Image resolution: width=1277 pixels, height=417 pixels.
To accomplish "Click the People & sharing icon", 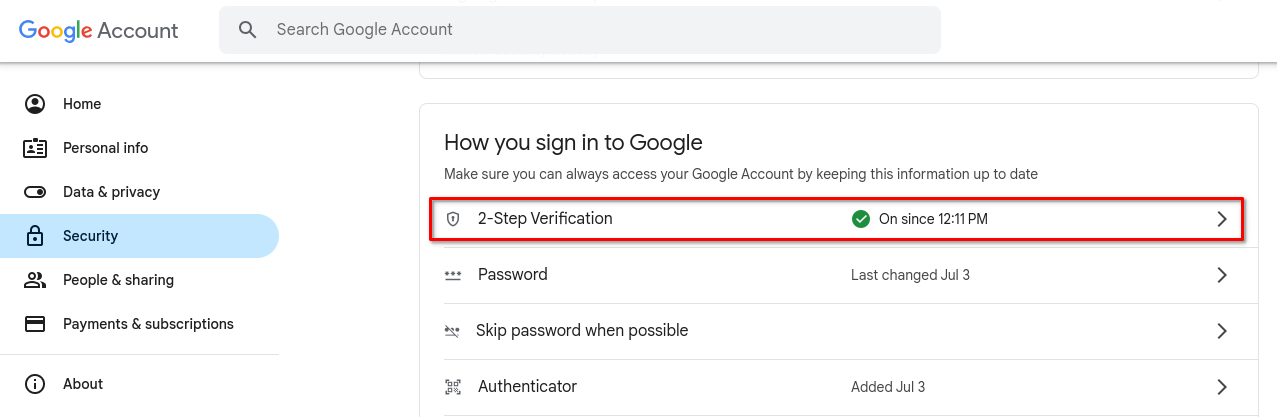I will point(35,280).
